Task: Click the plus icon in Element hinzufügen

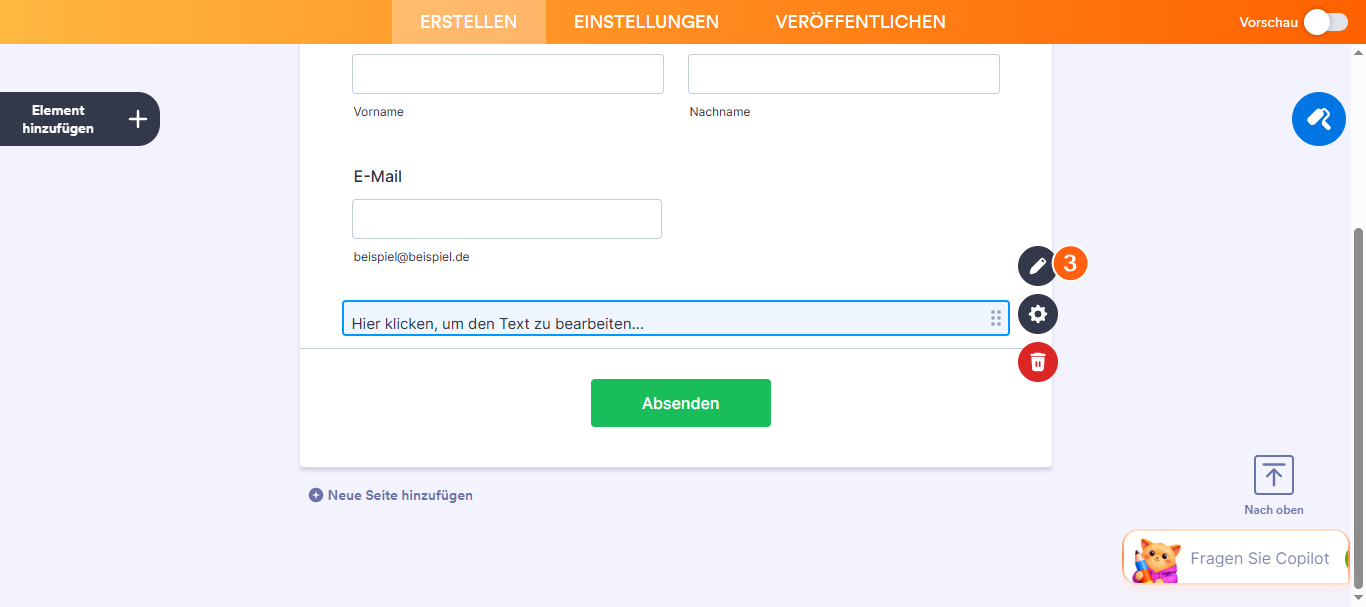Action: [x=138, y=119]
